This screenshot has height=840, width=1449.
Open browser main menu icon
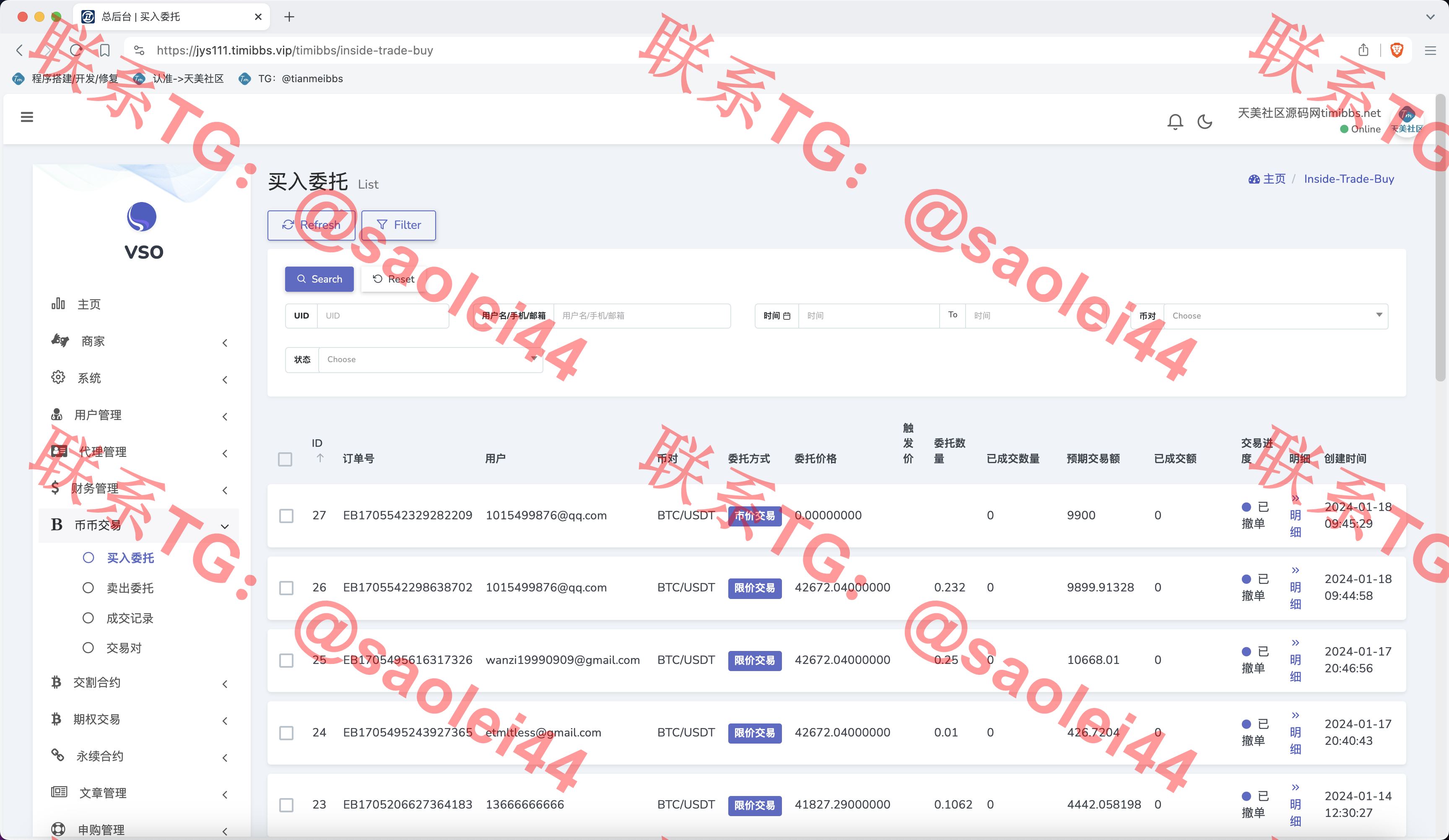pos(1431,51)
